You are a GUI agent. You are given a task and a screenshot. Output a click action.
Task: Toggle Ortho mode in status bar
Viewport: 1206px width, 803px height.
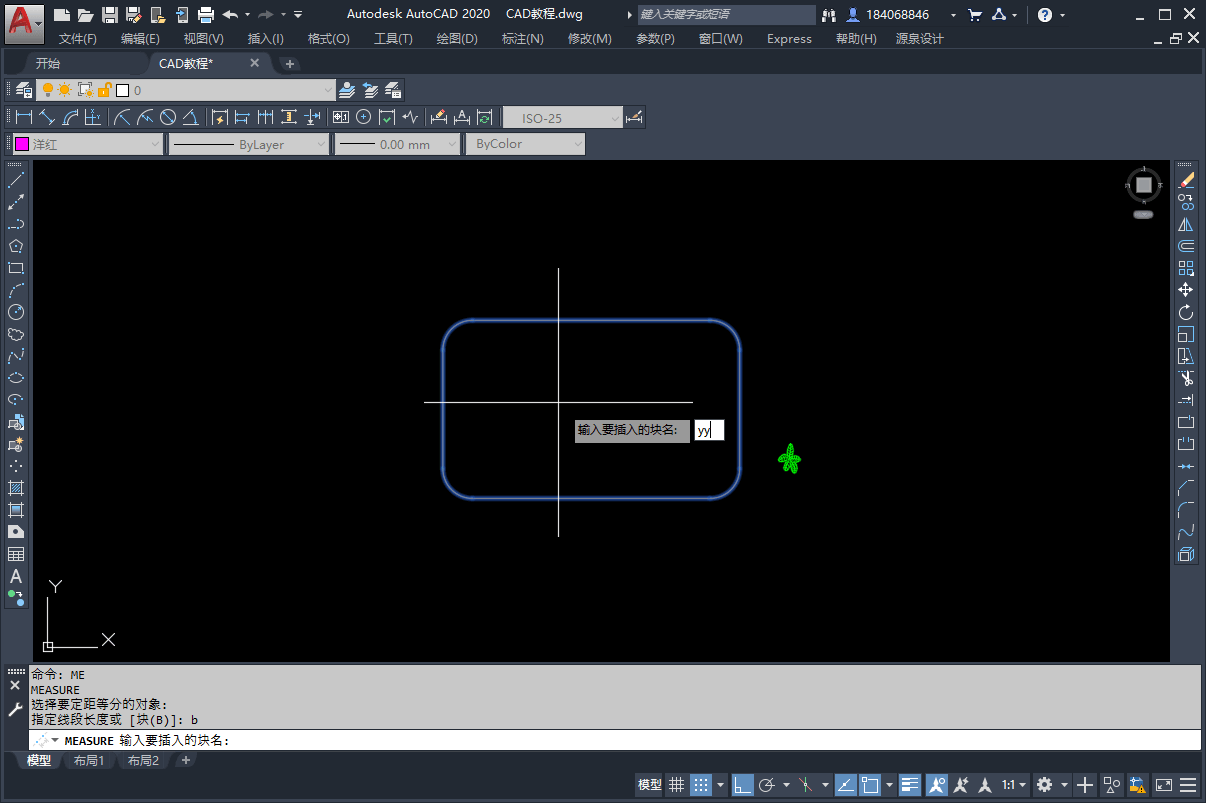point(742,785)
